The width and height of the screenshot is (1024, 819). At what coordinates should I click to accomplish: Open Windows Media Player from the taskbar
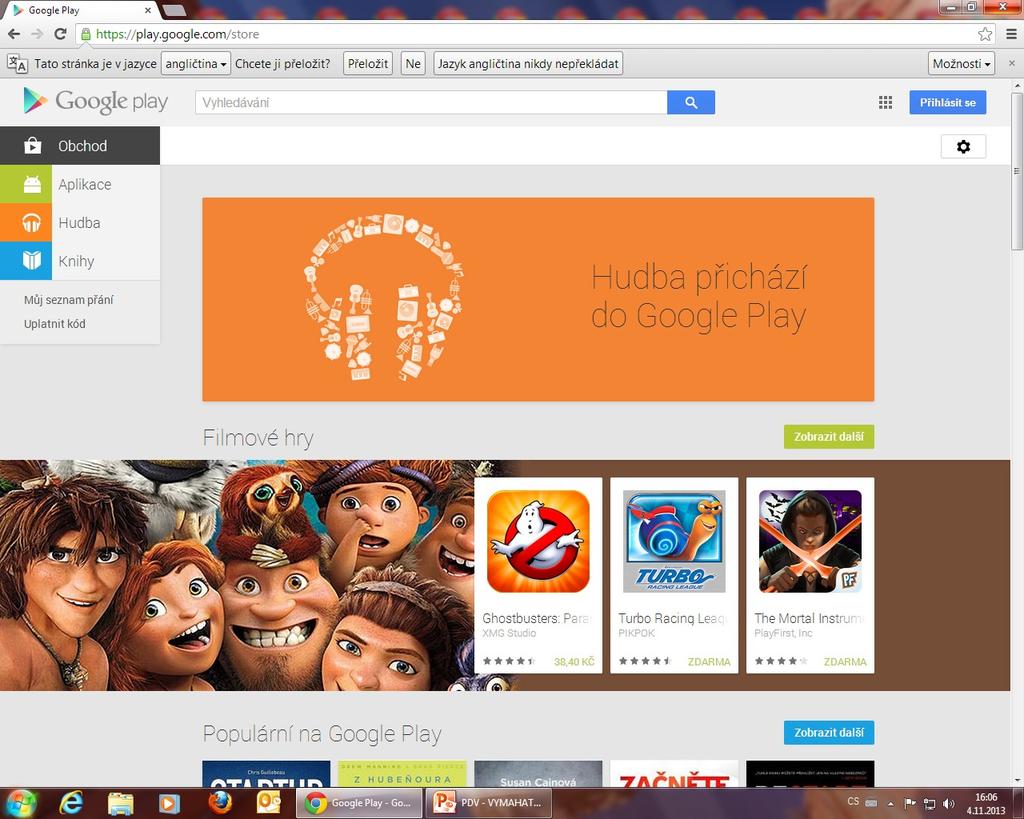pyautogui.click(x=169, y=803)
